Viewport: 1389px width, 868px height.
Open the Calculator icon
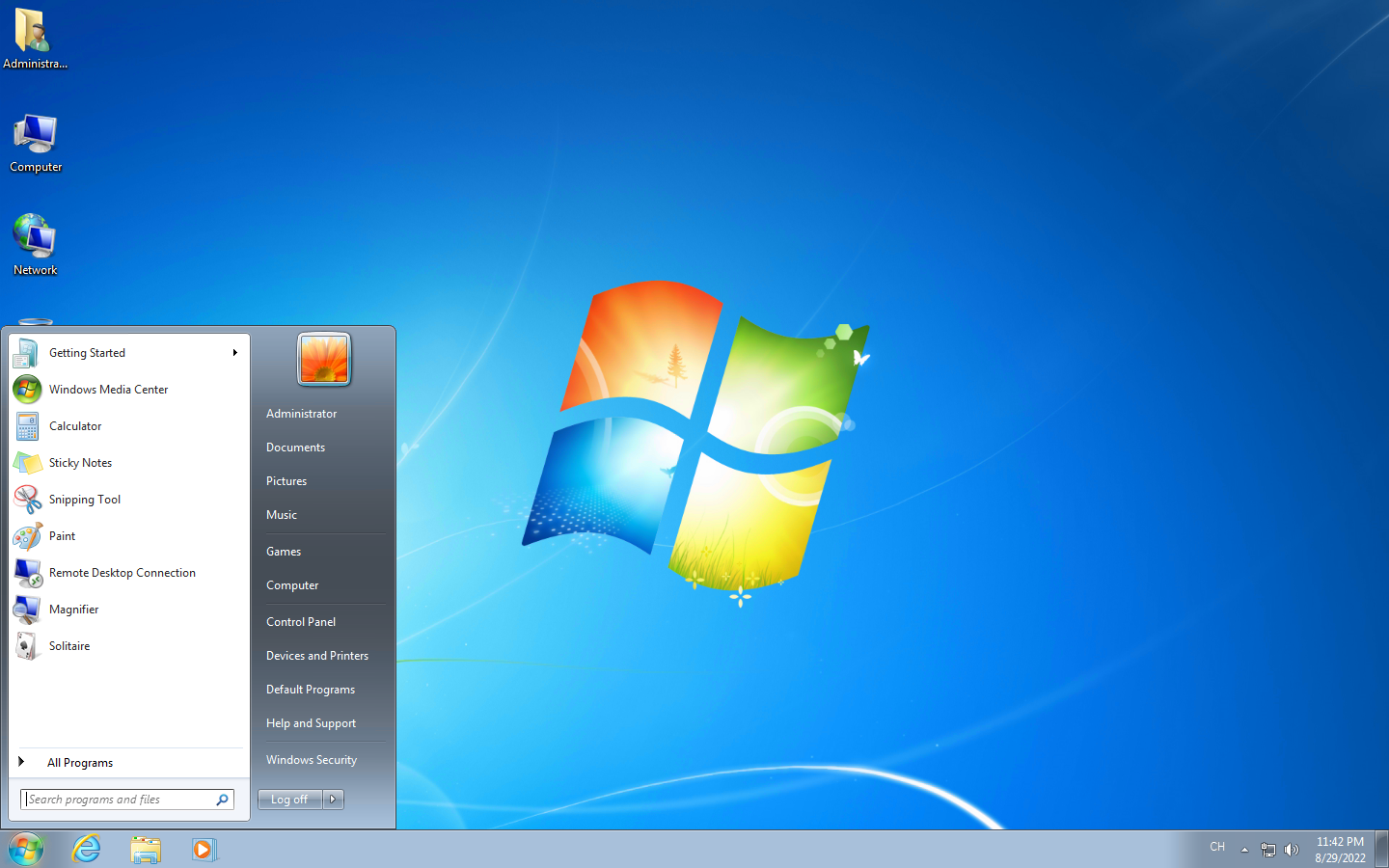pos(27,426)
